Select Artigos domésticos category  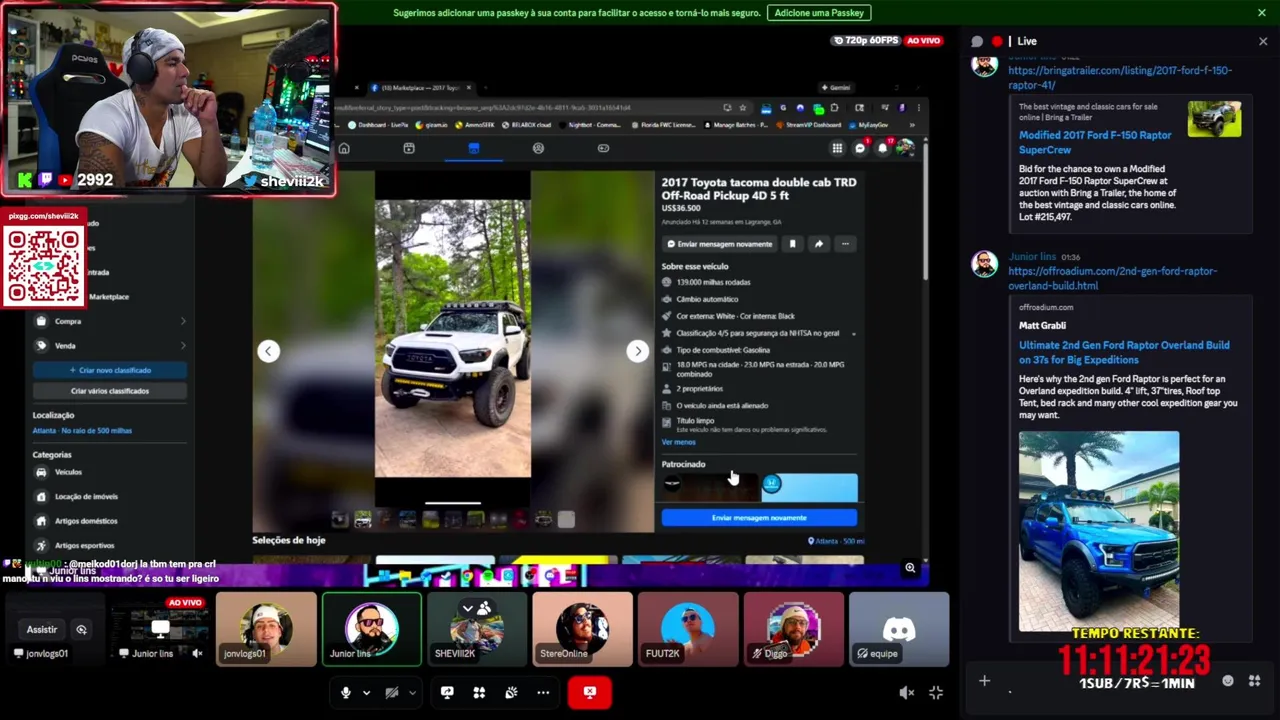pos(110,521)
